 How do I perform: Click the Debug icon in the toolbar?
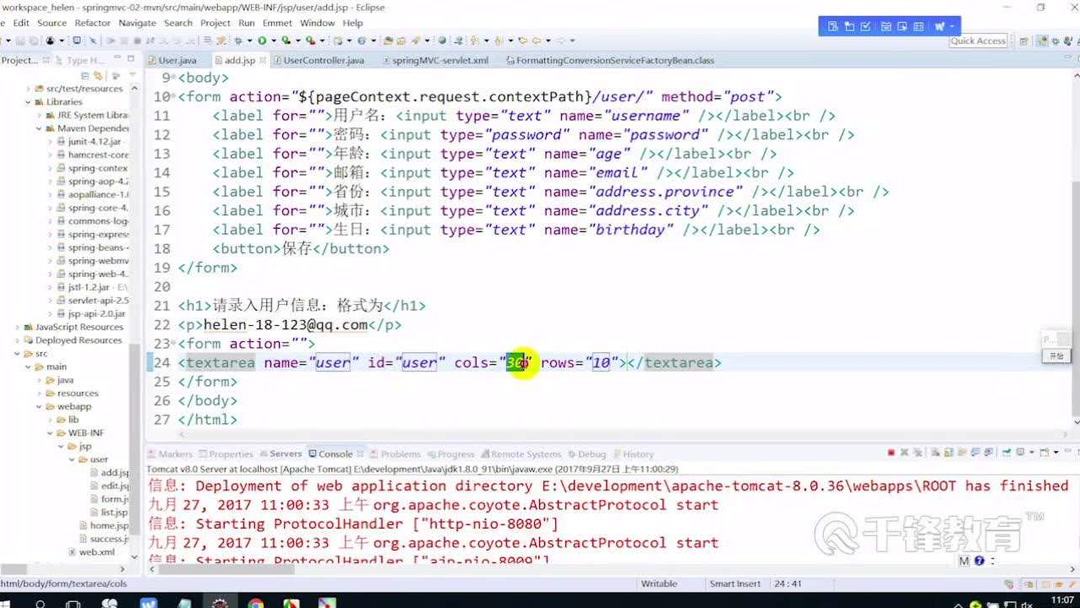click(240, 41)
